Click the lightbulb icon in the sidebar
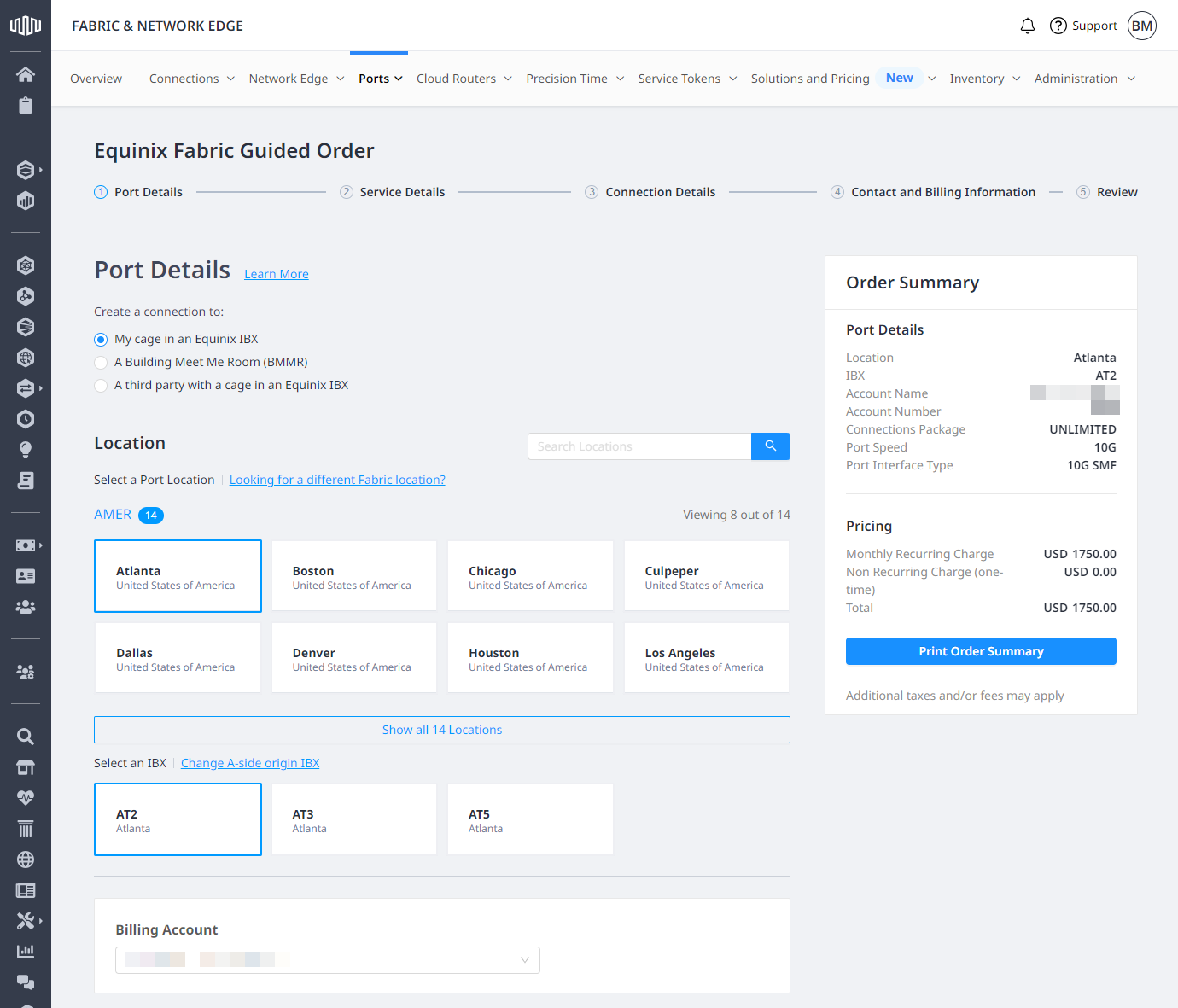 coord(26,450)
